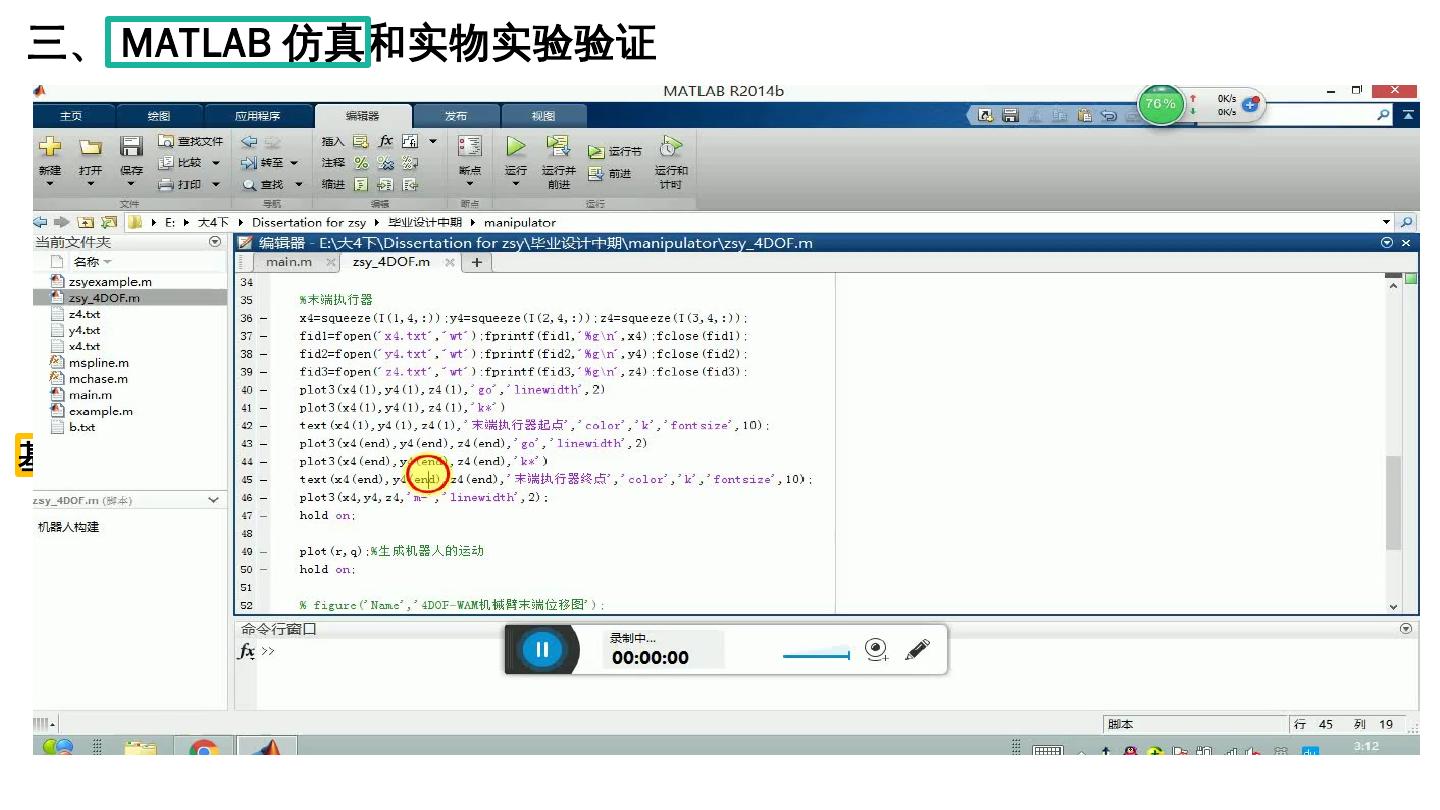Viewport: 1440px width, 810px height.
Task: Click the quick access undo icon
Action: pyautogui.click(x=1109, y=116)
